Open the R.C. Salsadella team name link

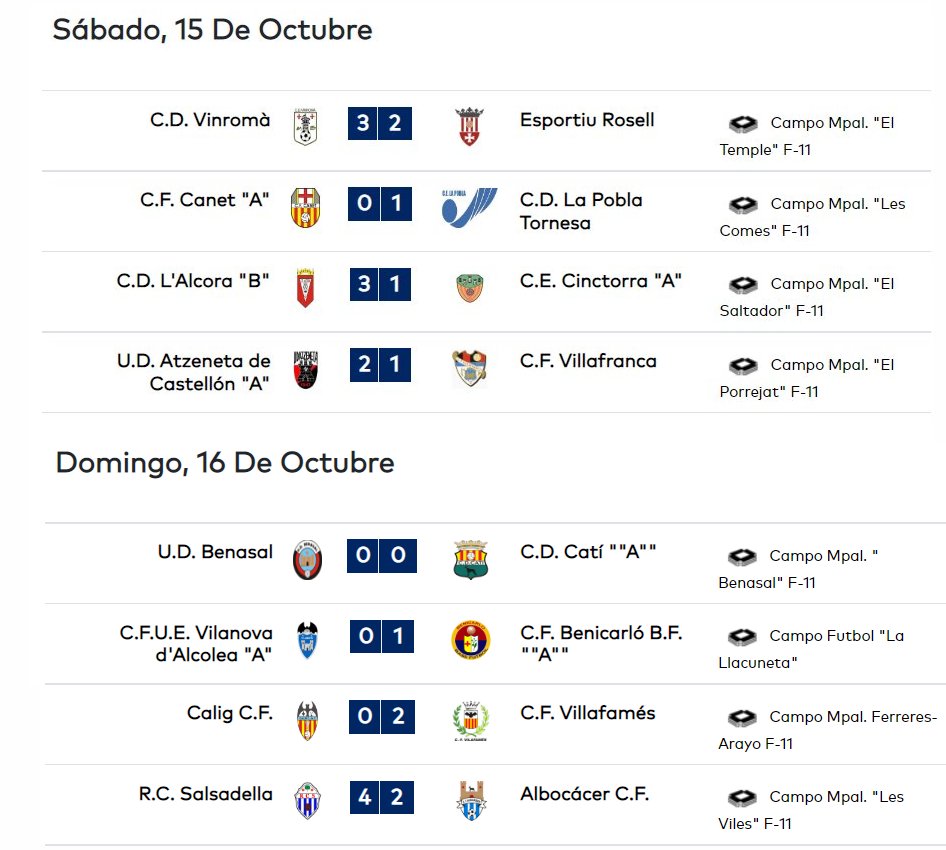206,794
